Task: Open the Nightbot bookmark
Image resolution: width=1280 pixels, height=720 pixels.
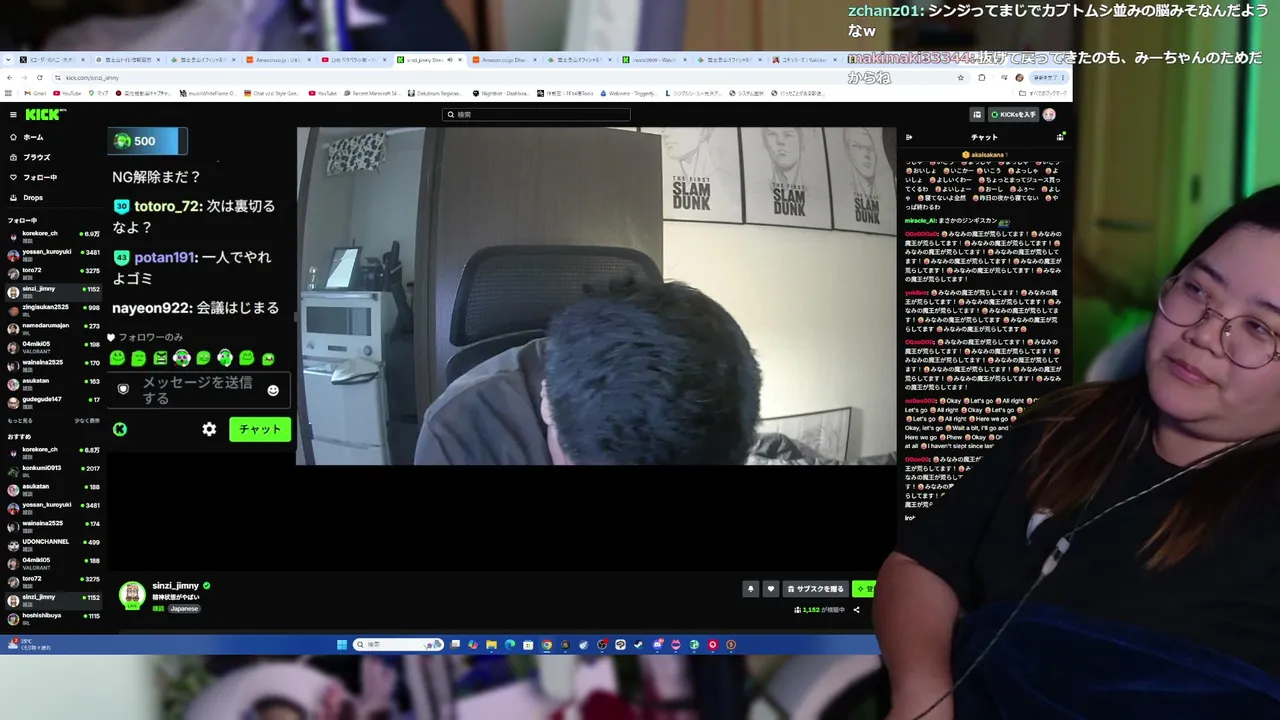Action: tap(500, 93)
